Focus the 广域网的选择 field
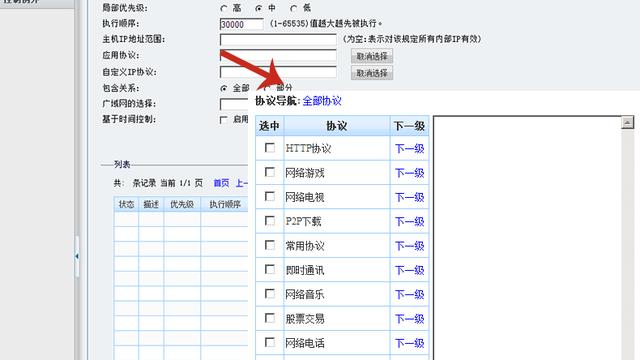Screen dimensions: 640x360 click(x=234, y=104)
